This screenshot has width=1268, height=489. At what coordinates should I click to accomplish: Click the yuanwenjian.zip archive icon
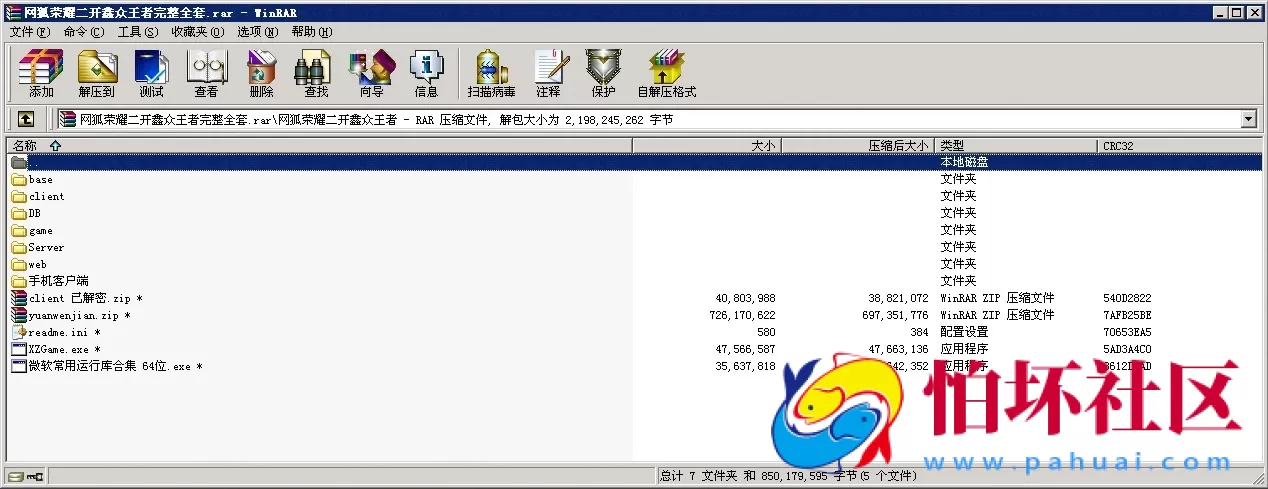19,316
